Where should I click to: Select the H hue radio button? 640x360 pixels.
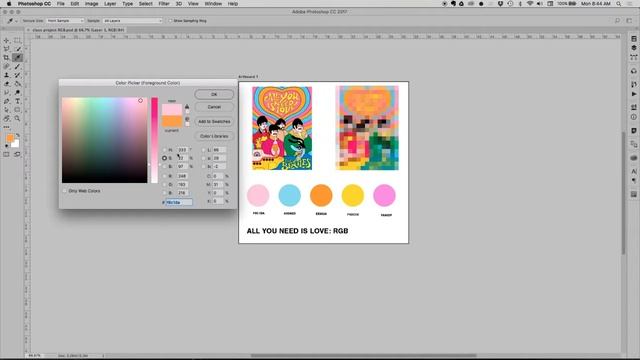[x=164, y=150]
